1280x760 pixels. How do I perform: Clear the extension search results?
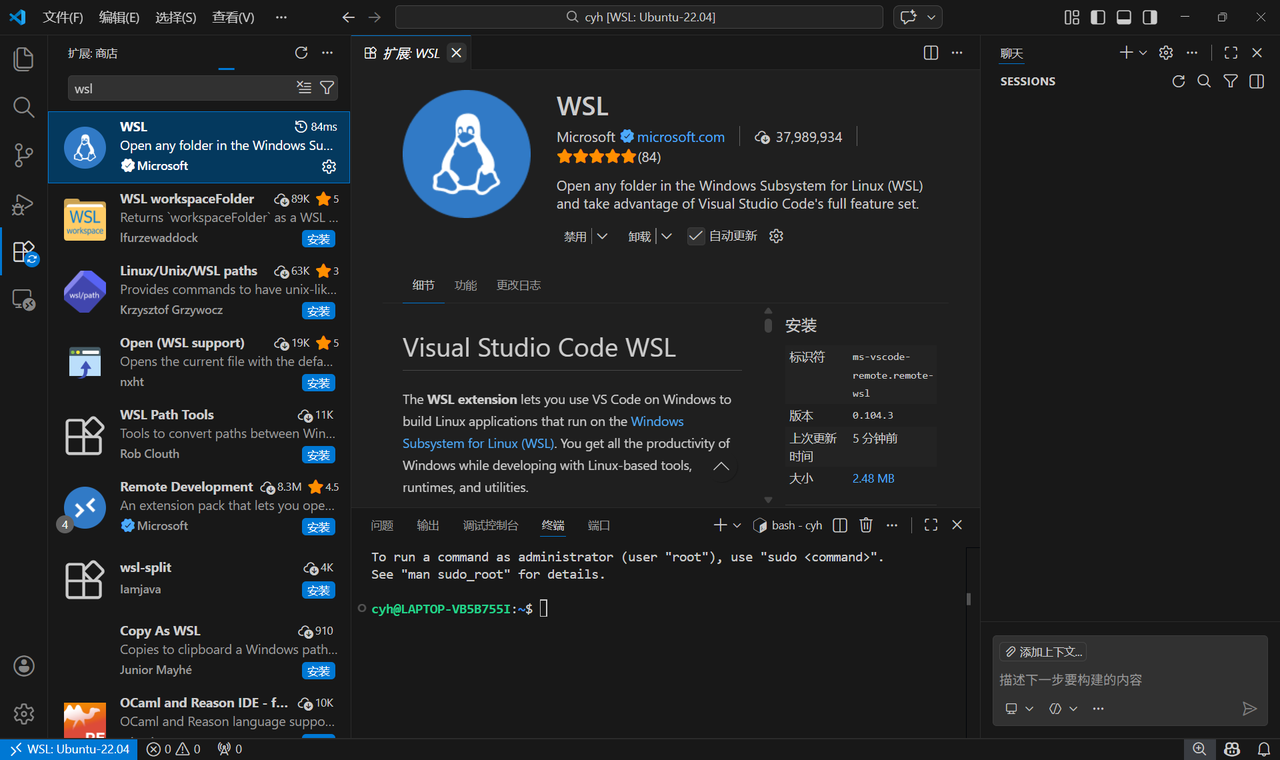(304, 88)
